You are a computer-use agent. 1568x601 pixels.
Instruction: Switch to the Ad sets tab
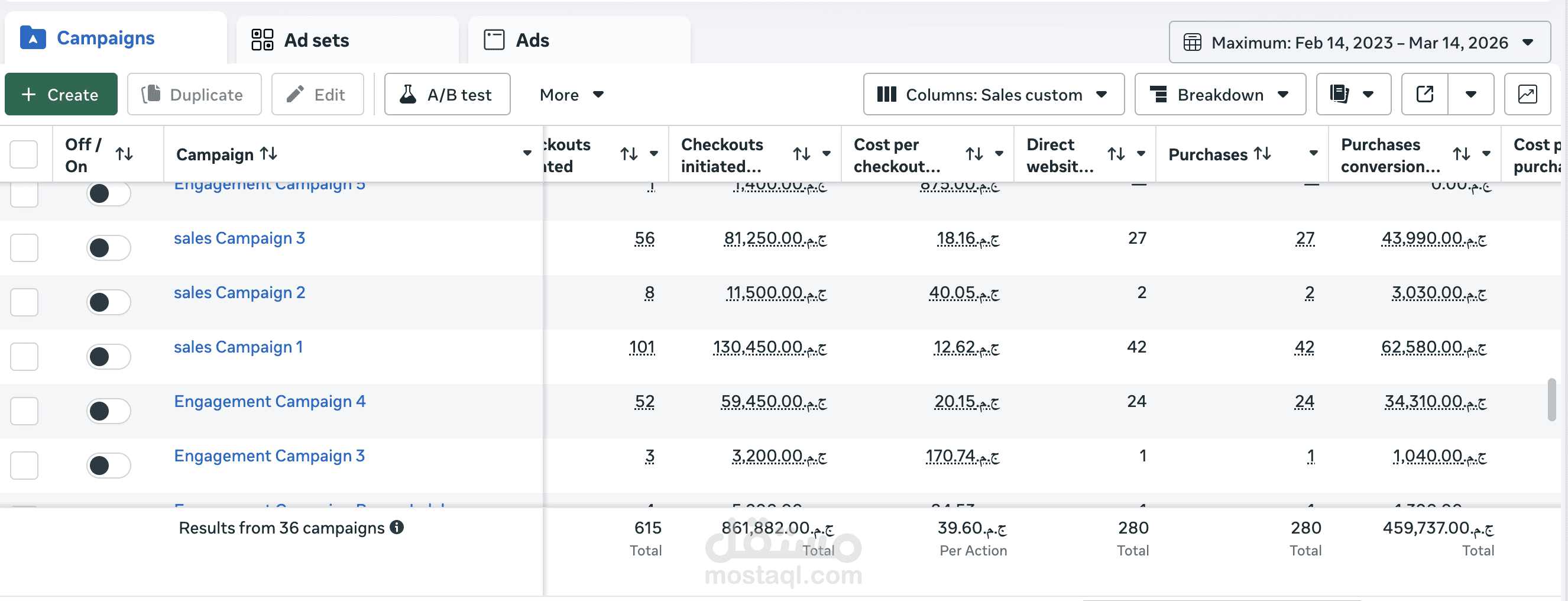(316, 40)
